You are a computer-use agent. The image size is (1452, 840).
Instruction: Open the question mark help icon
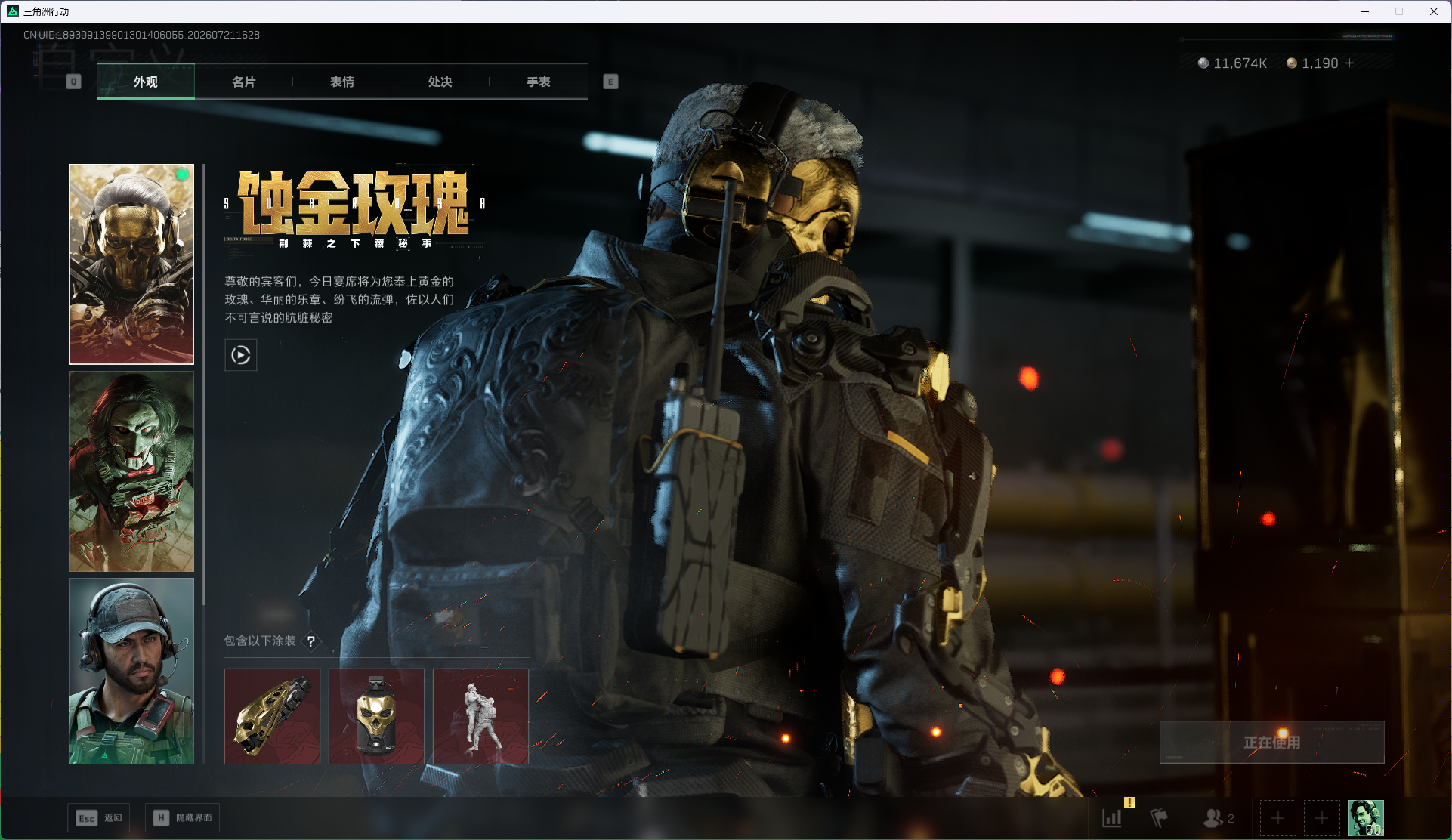click(x=311, y=641)
